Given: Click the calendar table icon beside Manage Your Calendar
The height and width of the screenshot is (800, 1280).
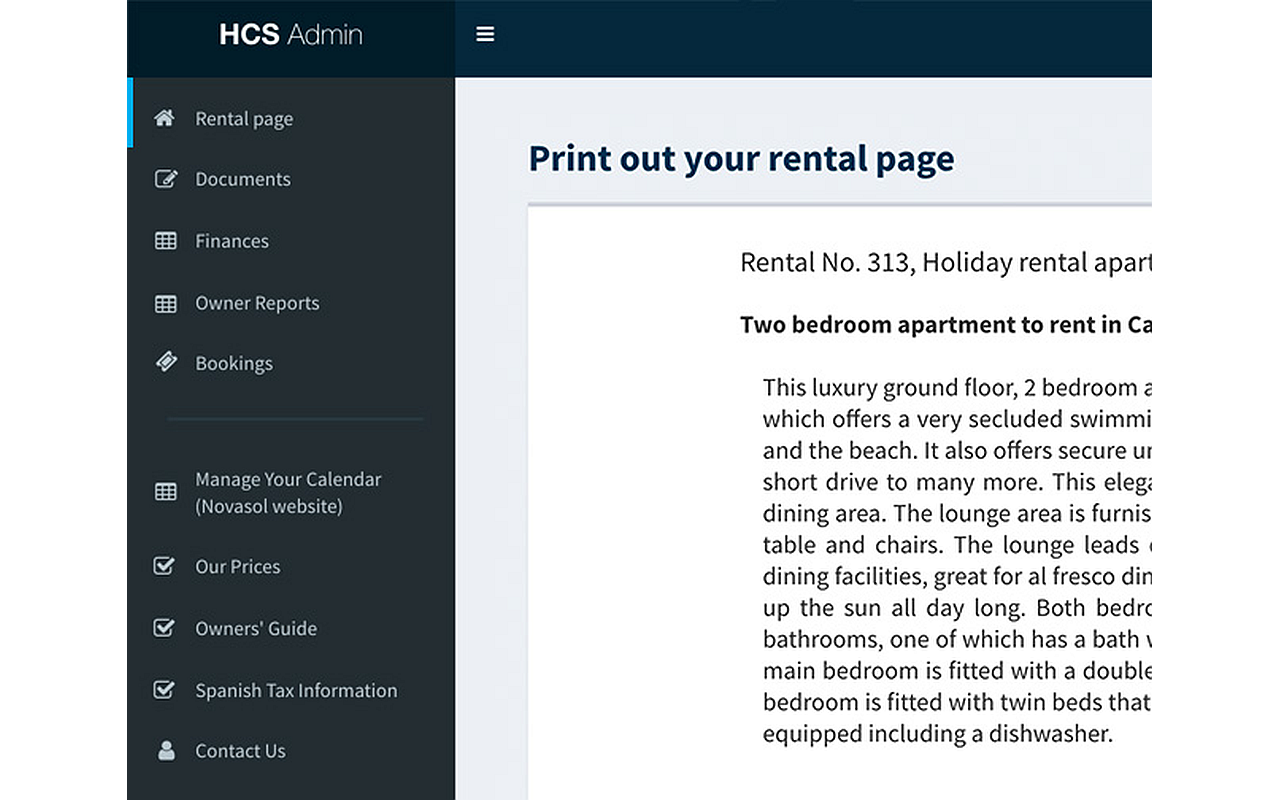Looking at the screenshot, I should [166, 492].
